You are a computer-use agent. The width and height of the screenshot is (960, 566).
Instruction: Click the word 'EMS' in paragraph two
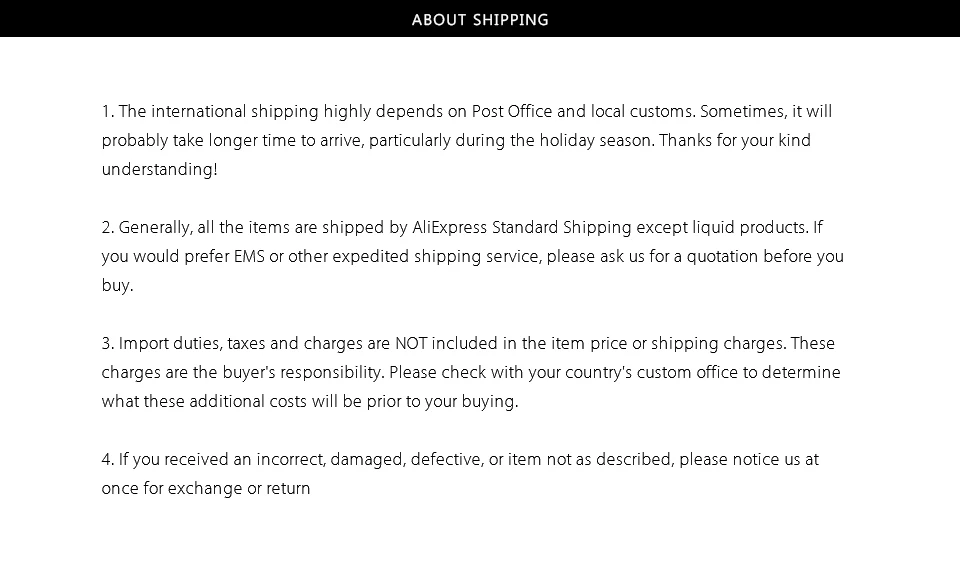pos(249,256)
